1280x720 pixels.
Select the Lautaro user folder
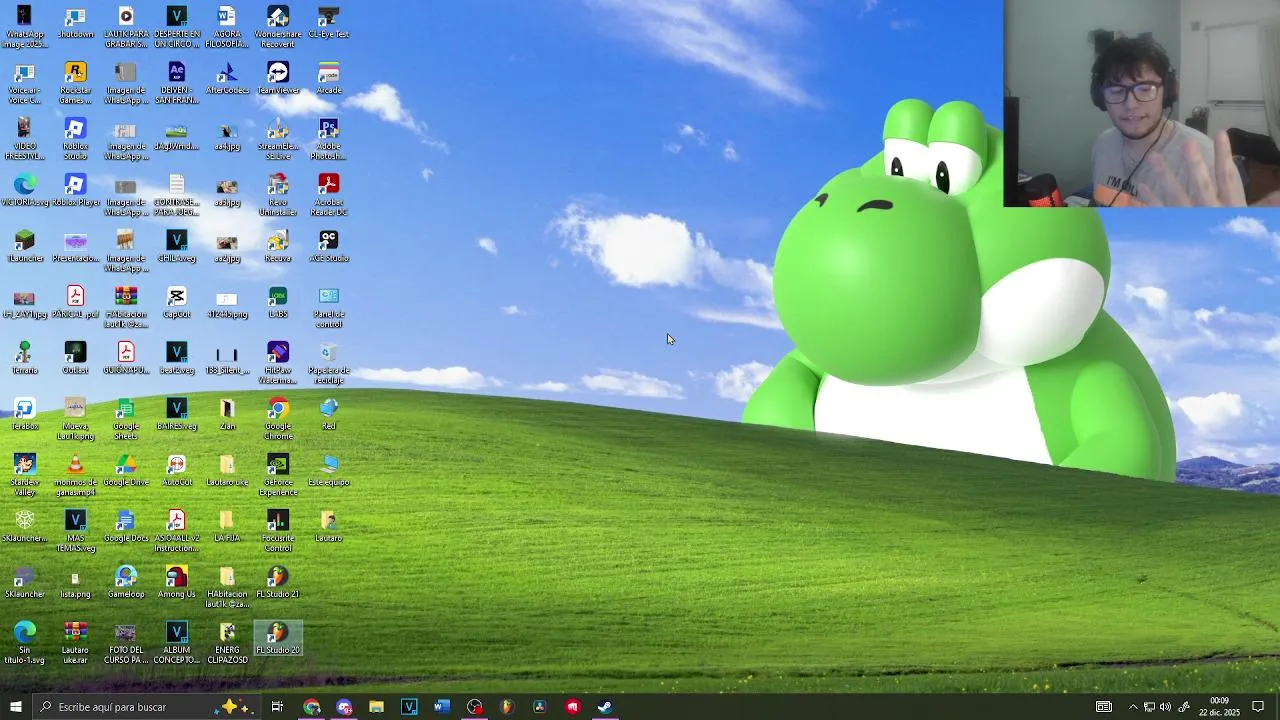[329, 527]
